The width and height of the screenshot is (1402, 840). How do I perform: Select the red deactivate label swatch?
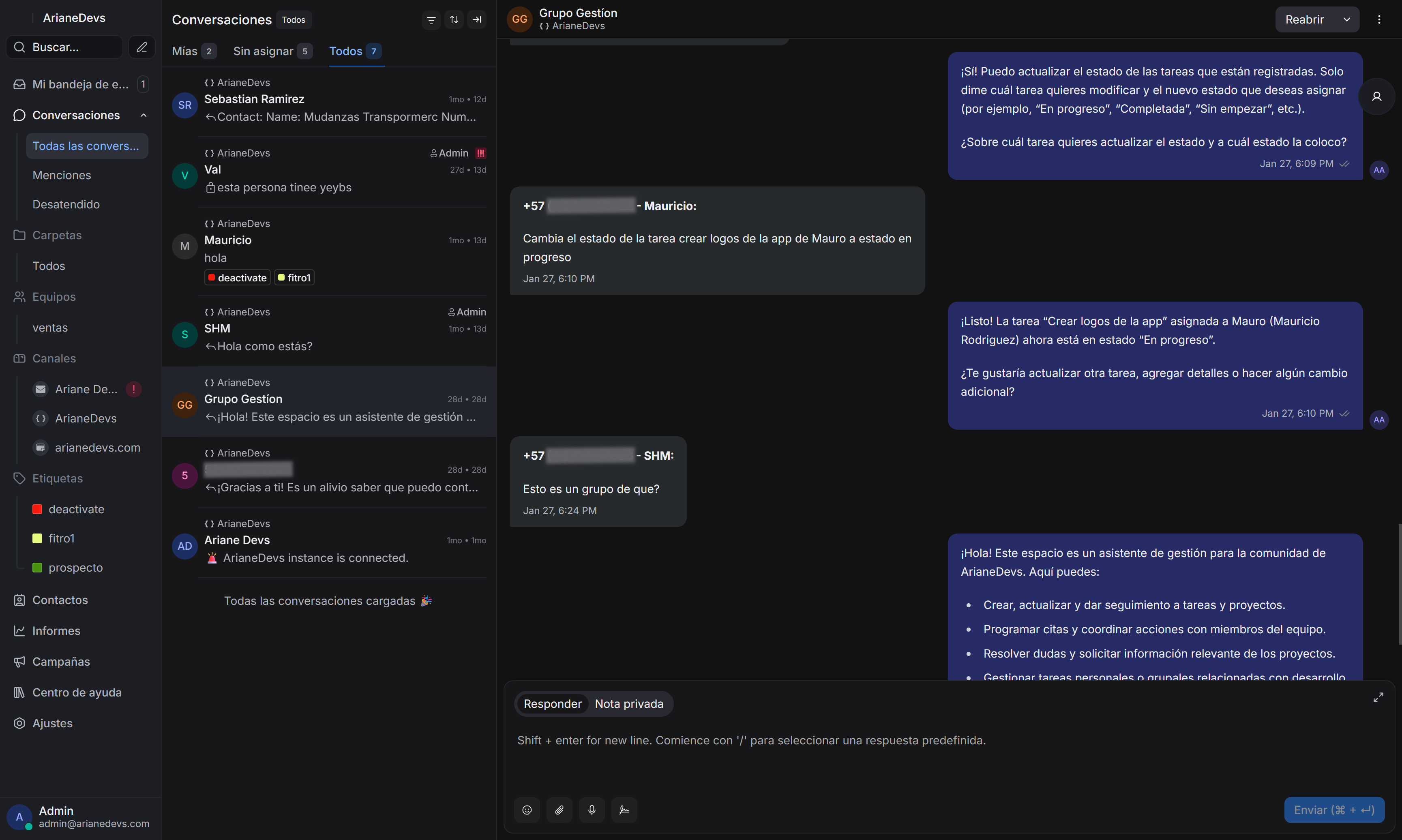pyautogui.click(x=37, y=509)
